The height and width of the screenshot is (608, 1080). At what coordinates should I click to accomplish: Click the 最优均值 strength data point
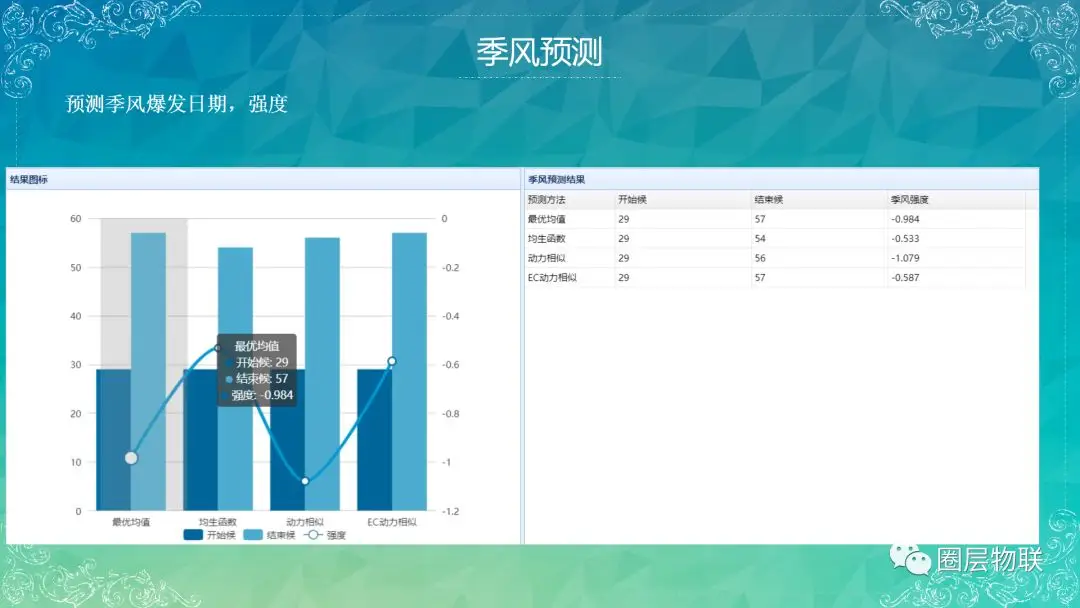pos(132,458)
